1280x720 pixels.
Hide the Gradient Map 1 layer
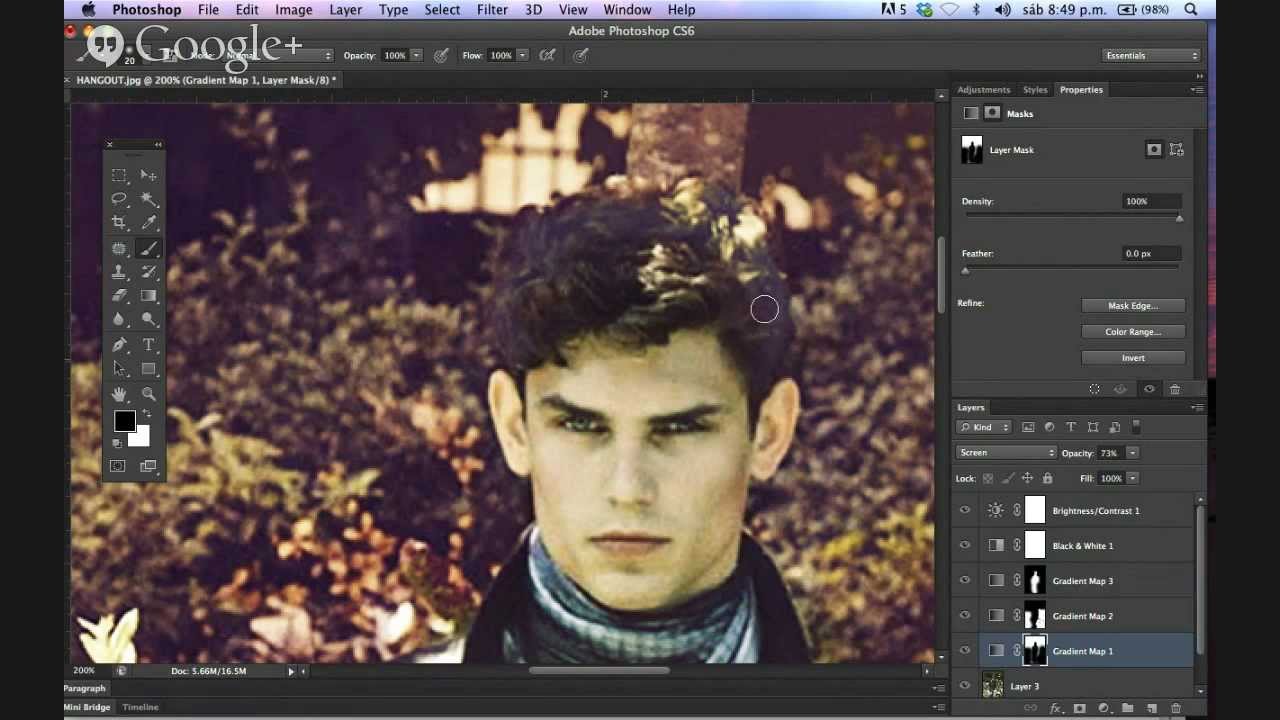click(965, 651)
